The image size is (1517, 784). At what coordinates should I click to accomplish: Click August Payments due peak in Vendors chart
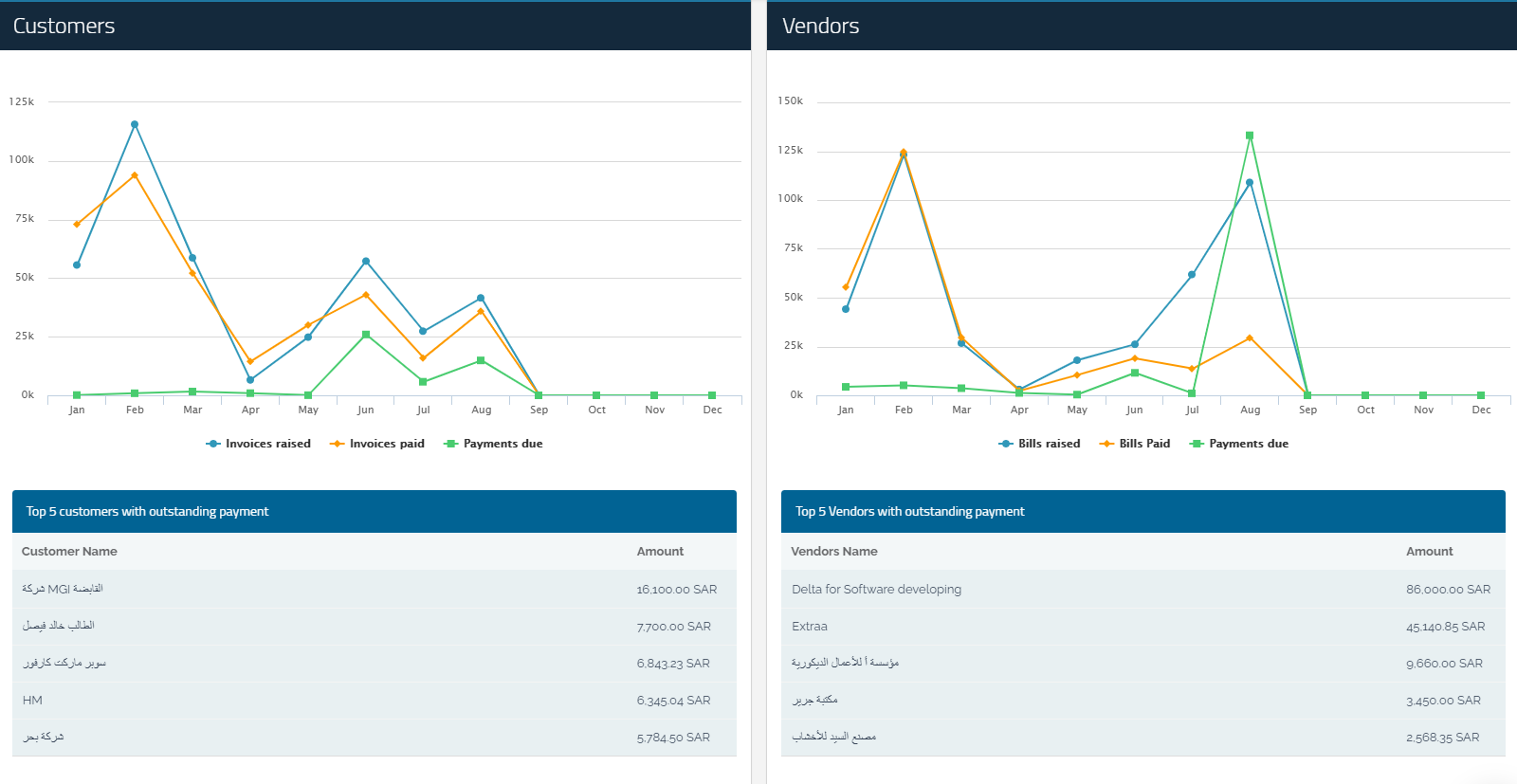1250,136
